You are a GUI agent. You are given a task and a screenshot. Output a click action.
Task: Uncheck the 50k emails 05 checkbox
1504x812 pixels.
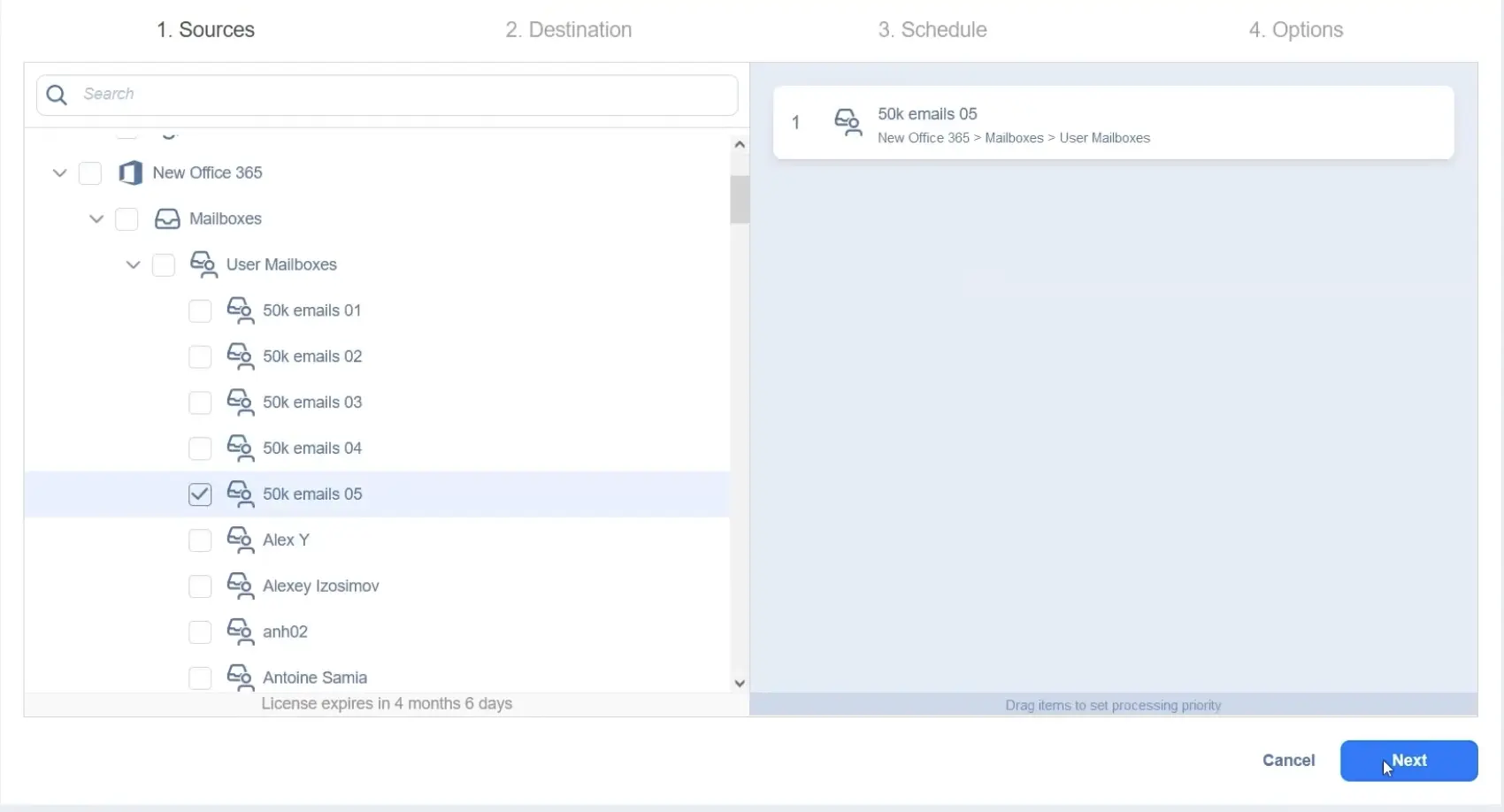[200, 494]
